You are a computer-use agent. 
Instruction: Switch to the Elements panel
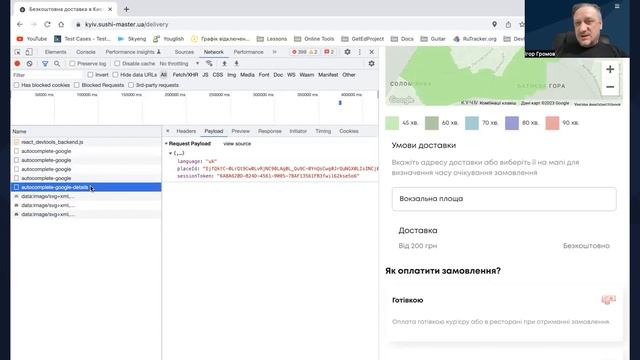pyautogui.click(x=56, y=52)
